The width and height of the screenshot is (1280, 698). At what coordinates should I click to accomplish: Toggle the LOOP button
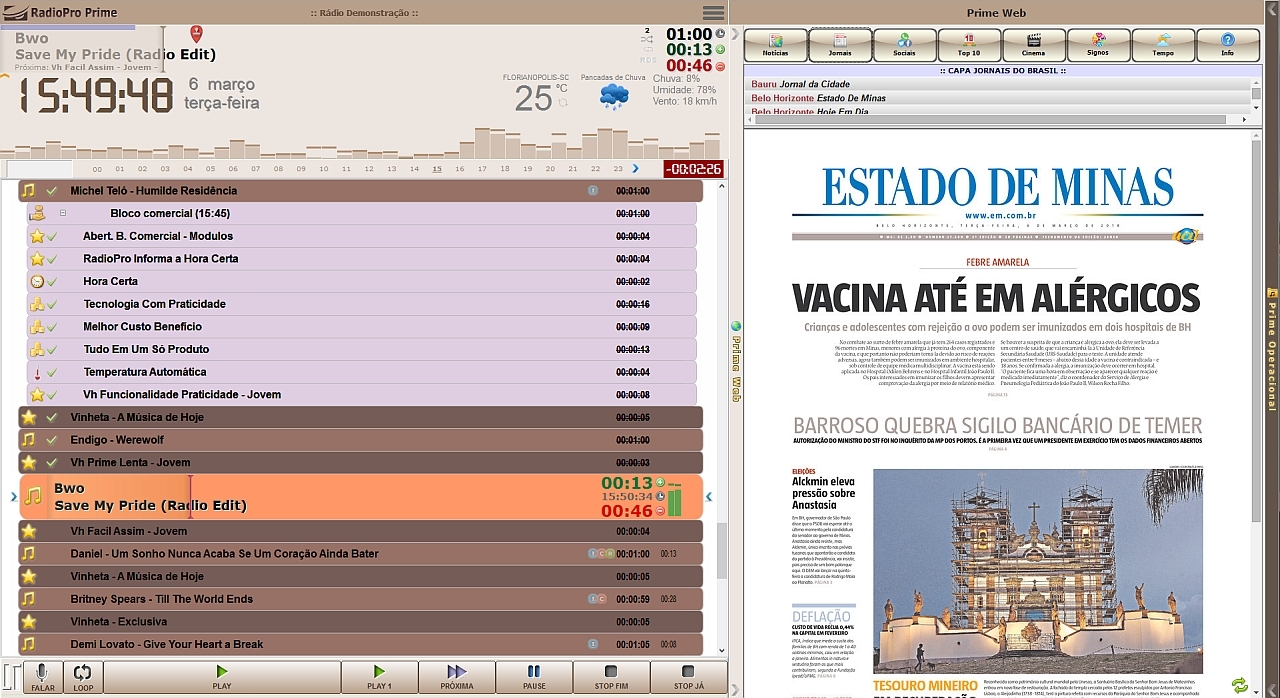83,677
